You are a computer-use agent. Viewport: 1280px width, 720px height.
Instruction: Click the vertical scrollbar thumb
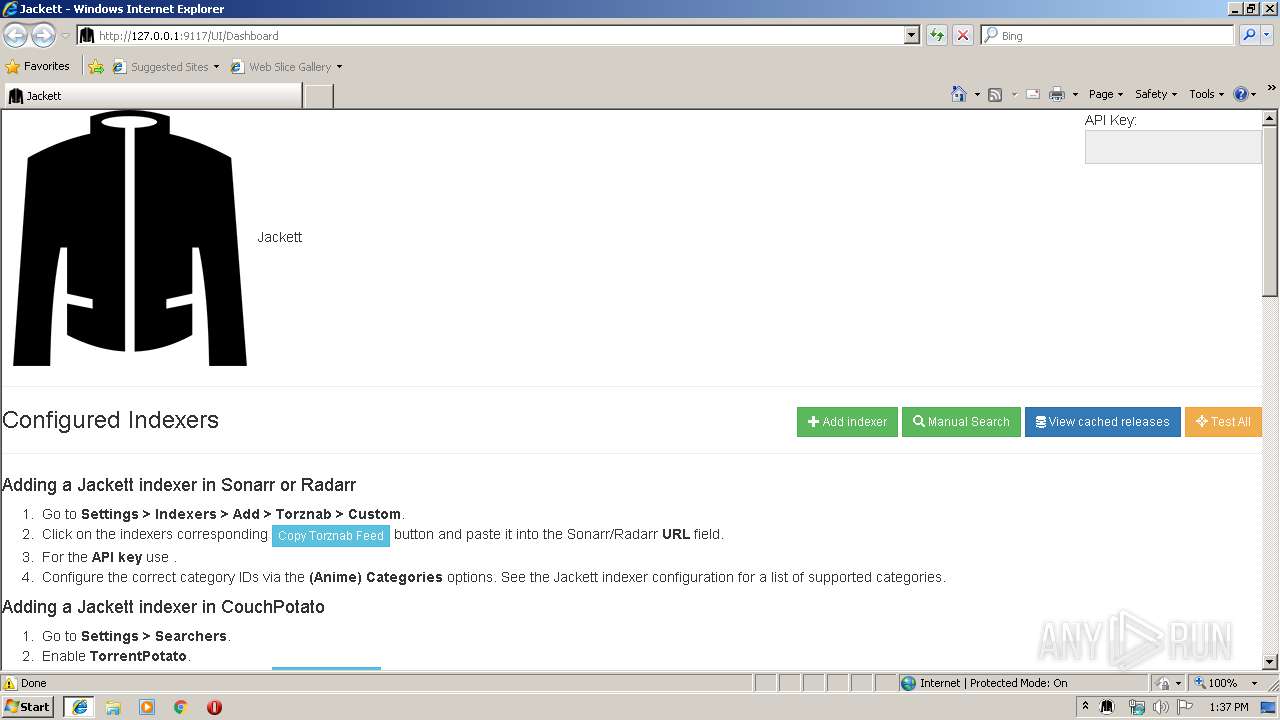(1270, 210)
